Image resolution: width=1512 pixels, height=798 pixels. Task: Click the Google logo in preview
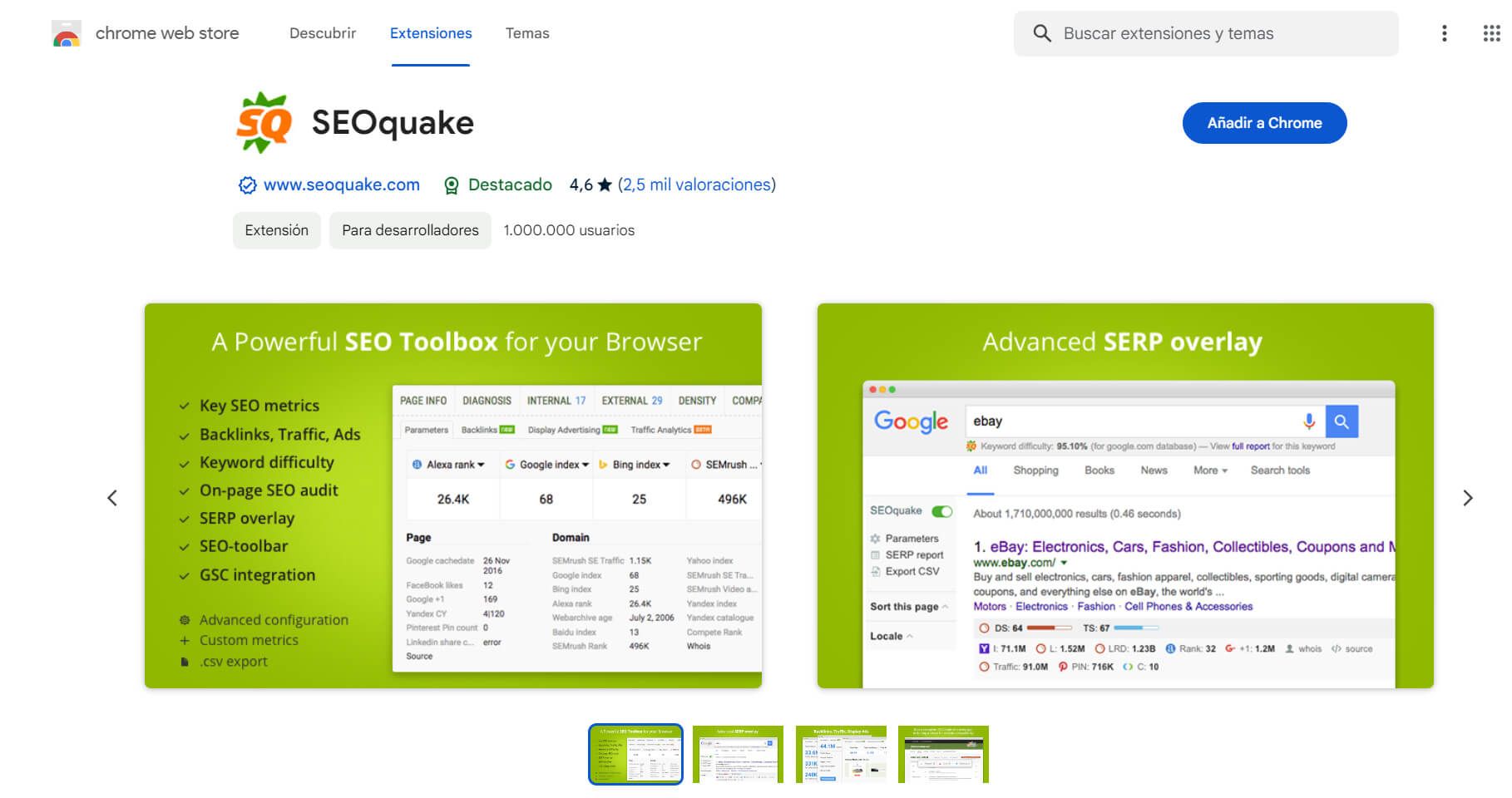tap(911, 422)
